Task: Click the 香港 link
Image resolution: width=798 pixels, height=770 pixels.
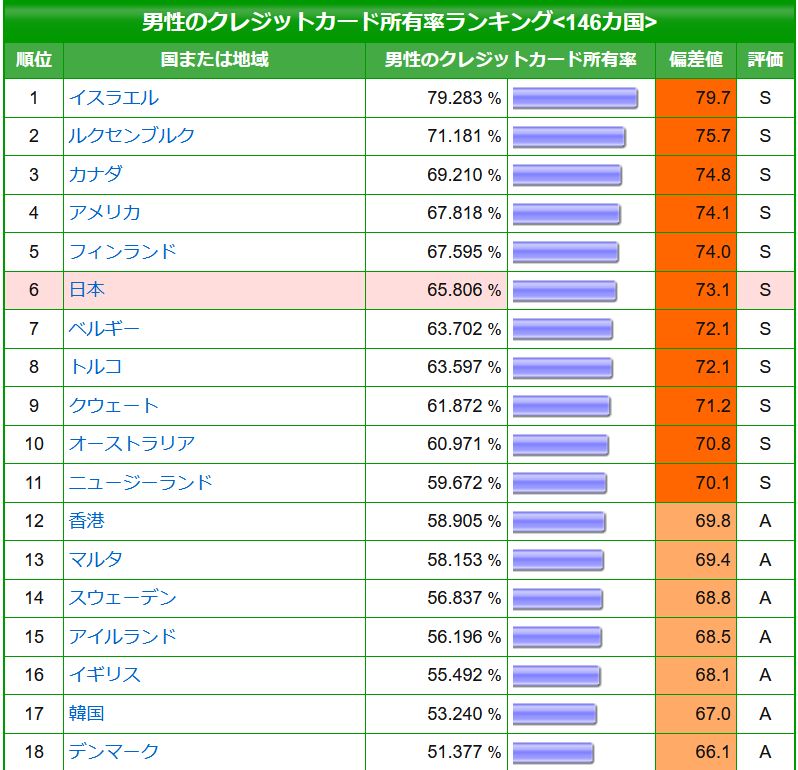Action: [86, 521]
